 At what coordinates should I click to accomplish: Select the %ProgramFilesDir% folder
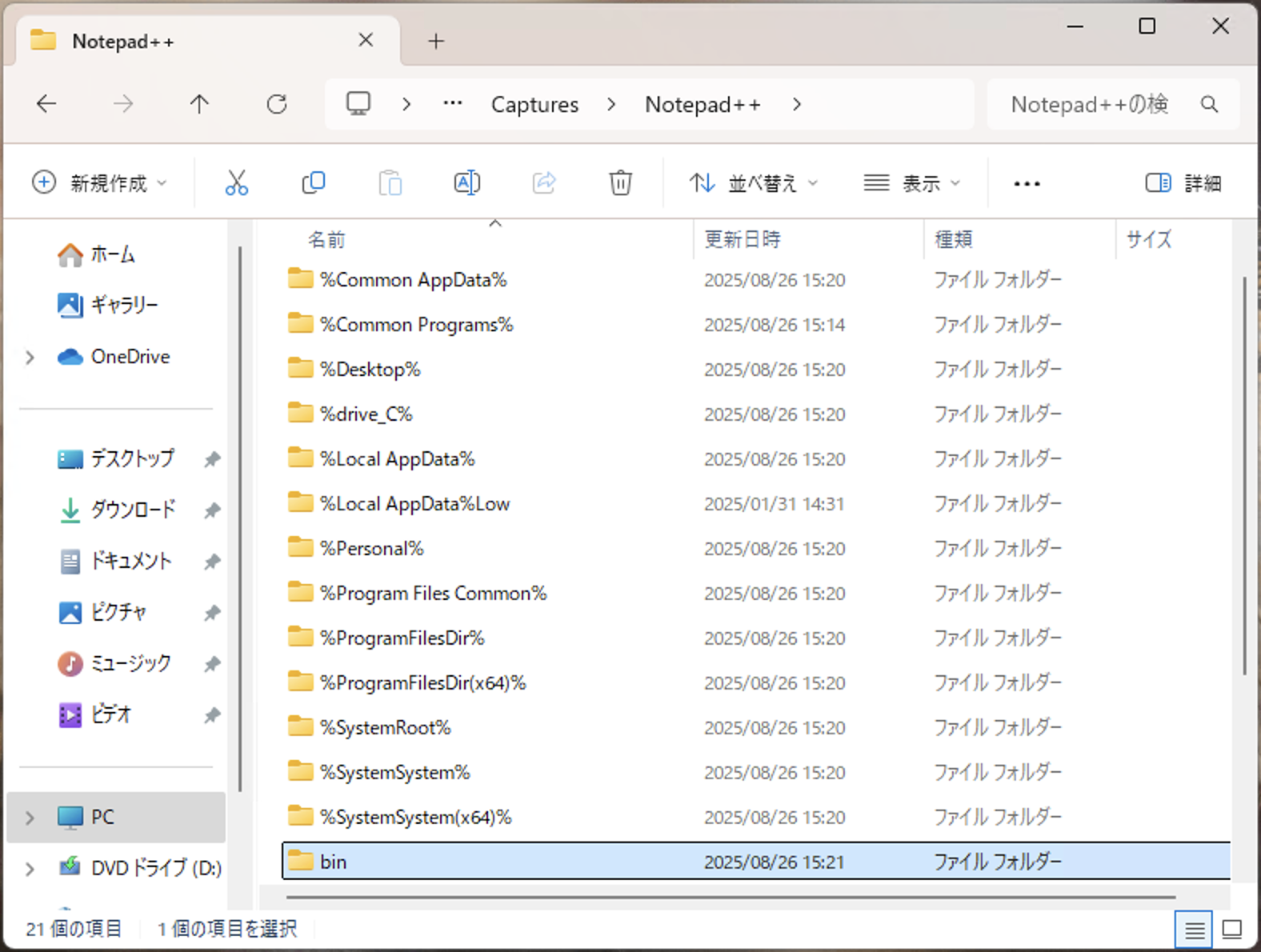(402, 638)
